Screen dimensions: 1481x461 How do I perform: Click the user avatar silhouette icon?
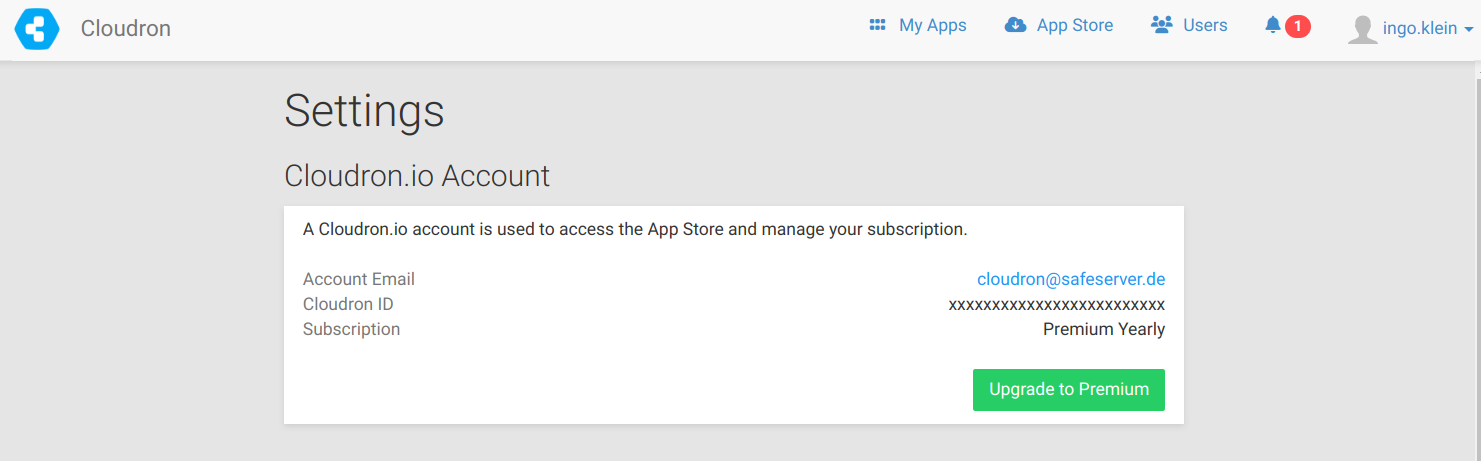pyautogui.click(x=1362, y=29)
